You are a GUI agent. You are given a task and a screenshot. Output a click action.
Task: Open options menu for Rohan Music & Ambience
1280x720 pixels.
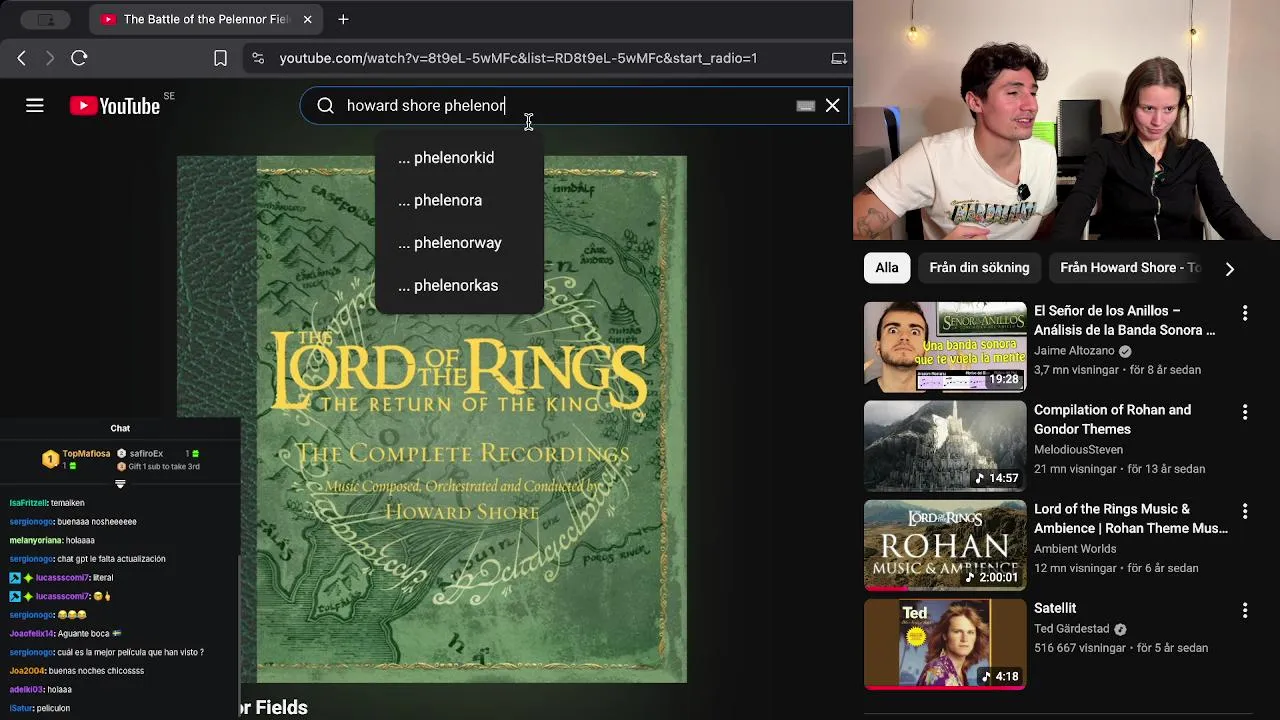[1245, 511]
